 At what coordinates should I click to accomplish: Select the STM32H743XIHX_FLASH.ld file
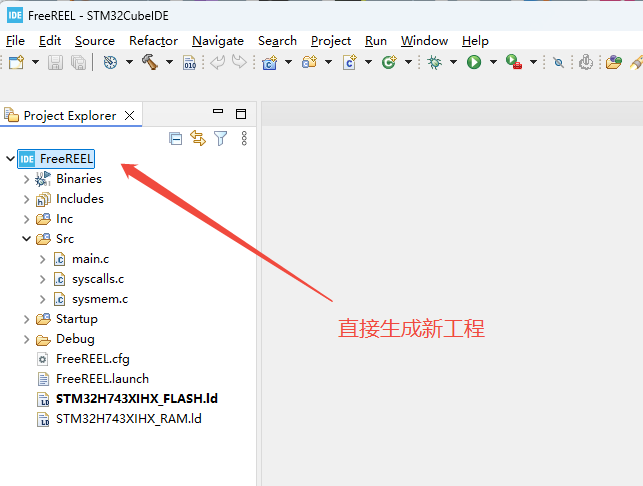click(128, 399)
